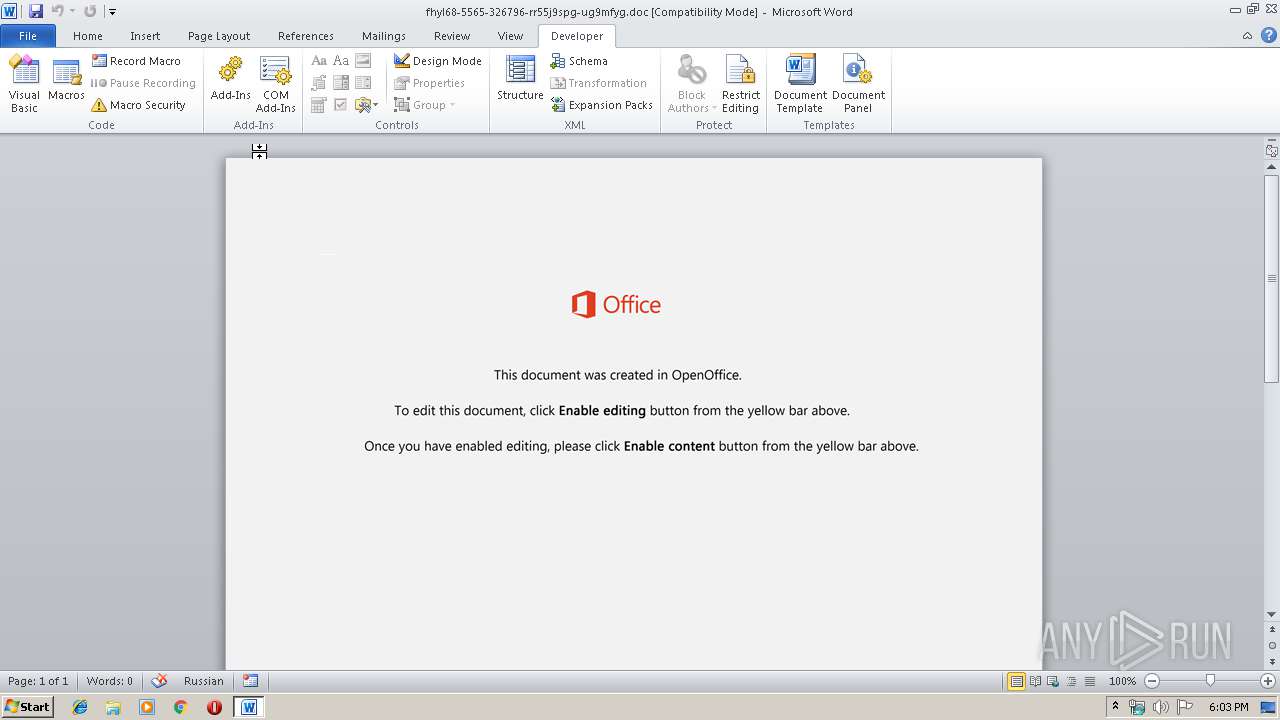This screenshot has width=1280, height=720.
Task: Click the Word application icon in title bar
Action: click(10, 11)
